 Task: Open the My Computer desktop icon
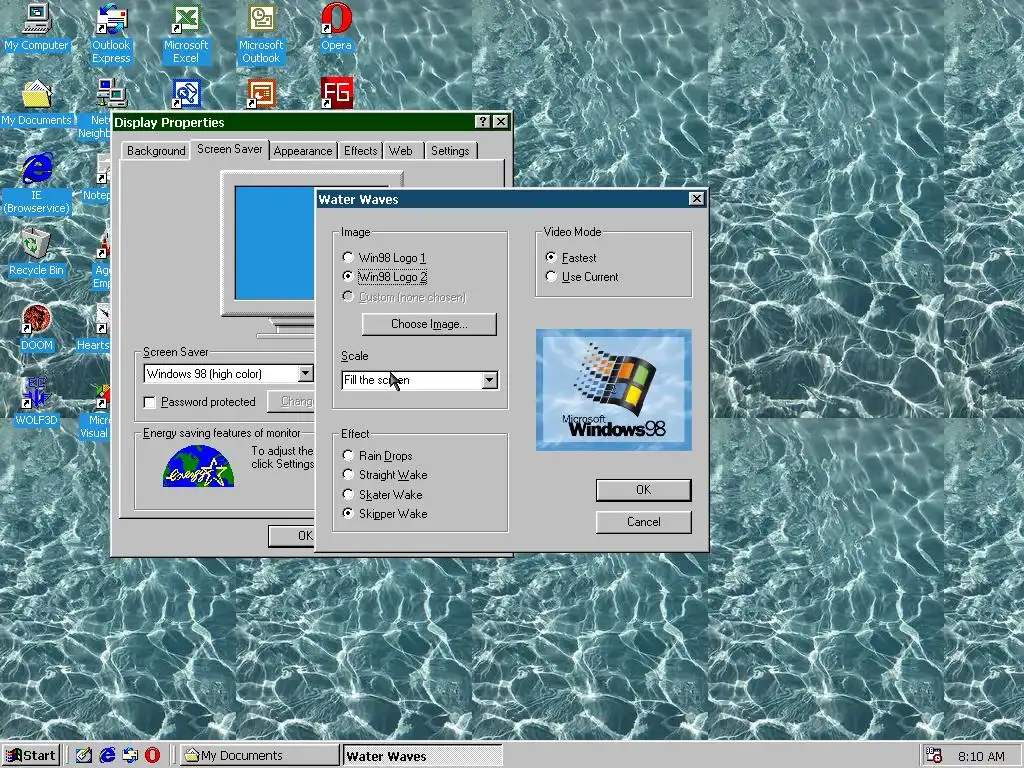pos(37,27)
